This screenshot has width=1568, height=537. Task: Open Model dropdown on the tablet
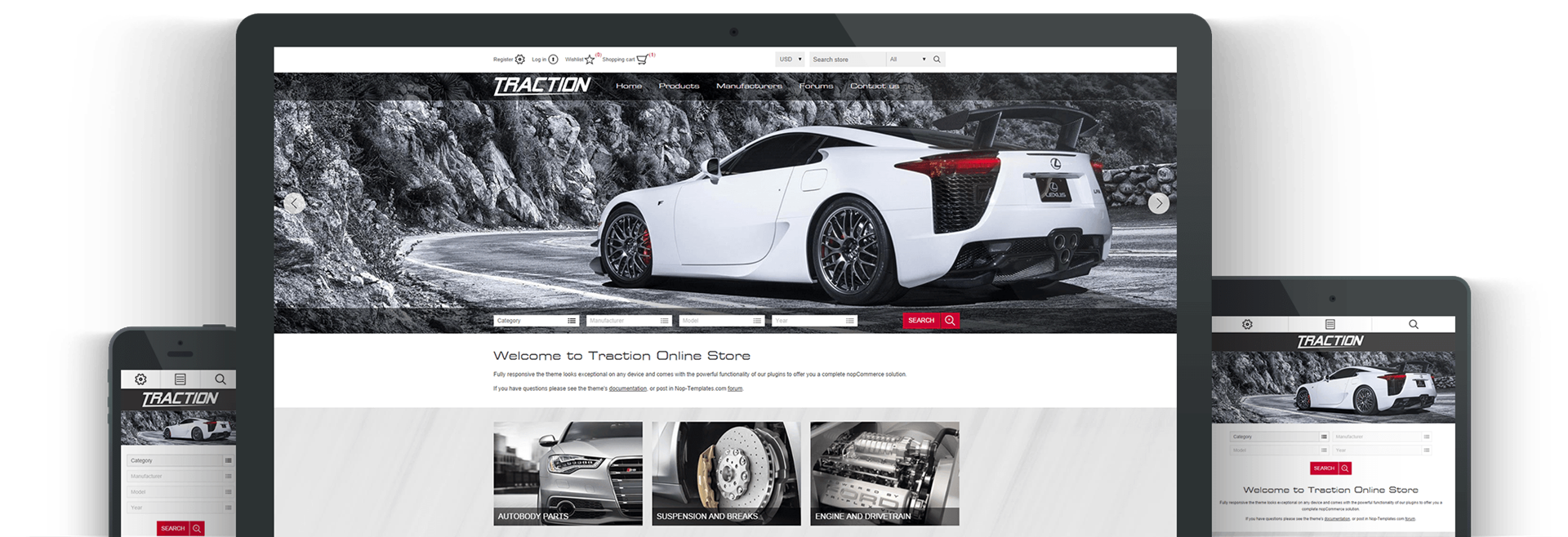[1280, 450]
